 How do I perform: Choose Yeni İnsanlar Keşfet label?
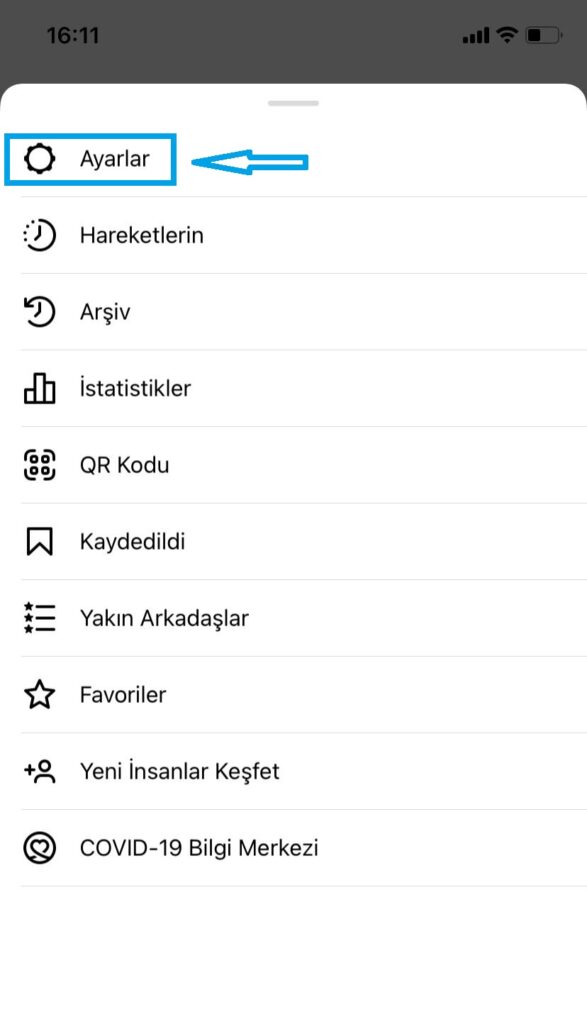click(180, 771)
